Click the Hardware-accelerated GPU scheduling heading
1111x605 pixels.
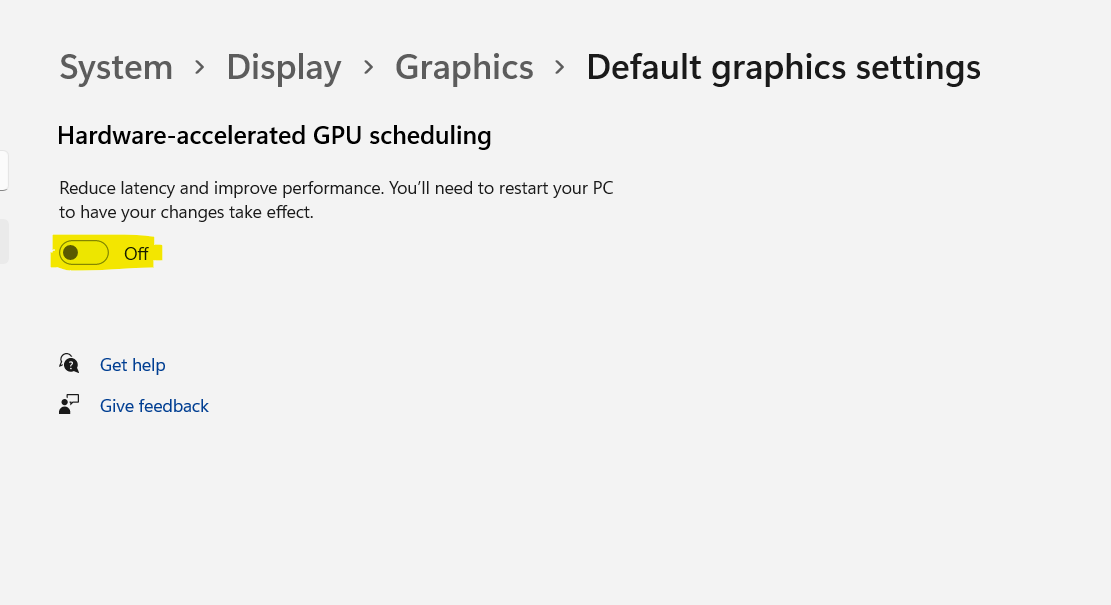pos(274,135)
